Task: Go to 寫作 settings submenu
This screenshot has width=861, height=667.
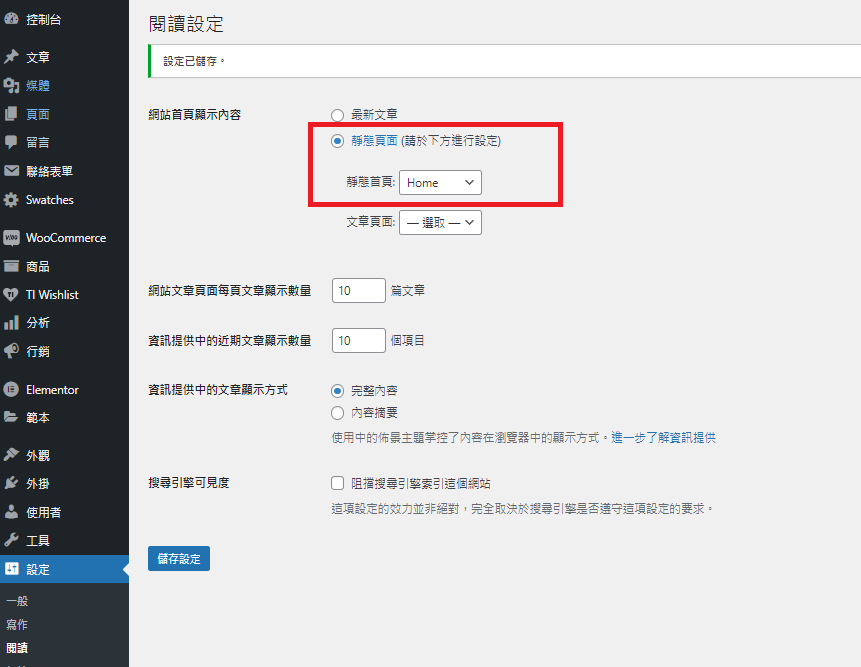Action: click(x=17, y=624)
